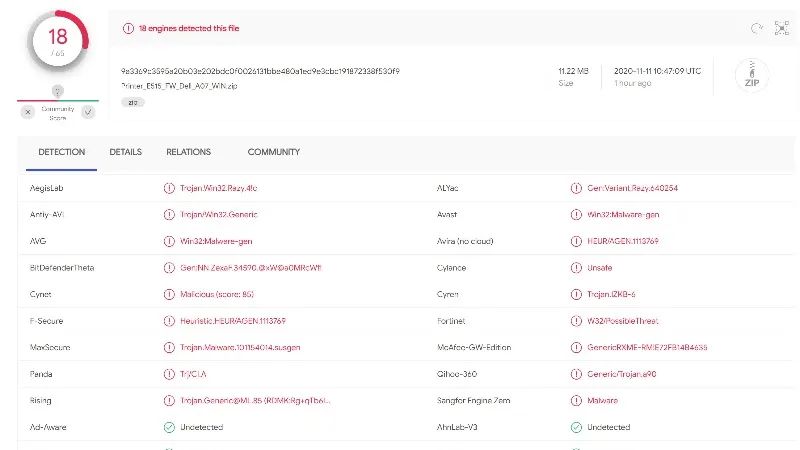Click the Fortinet W32/PossibleThreat result

tap(625, 320)
